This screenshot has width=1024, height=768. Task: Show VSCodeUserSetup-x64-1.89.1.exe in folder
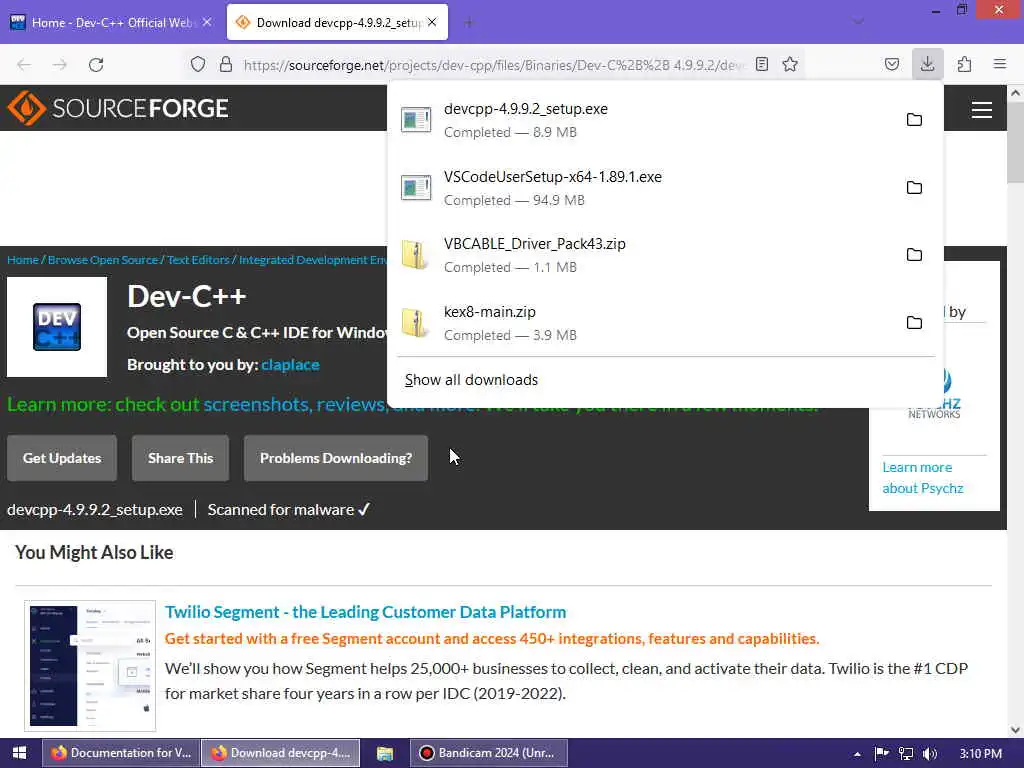914,187
